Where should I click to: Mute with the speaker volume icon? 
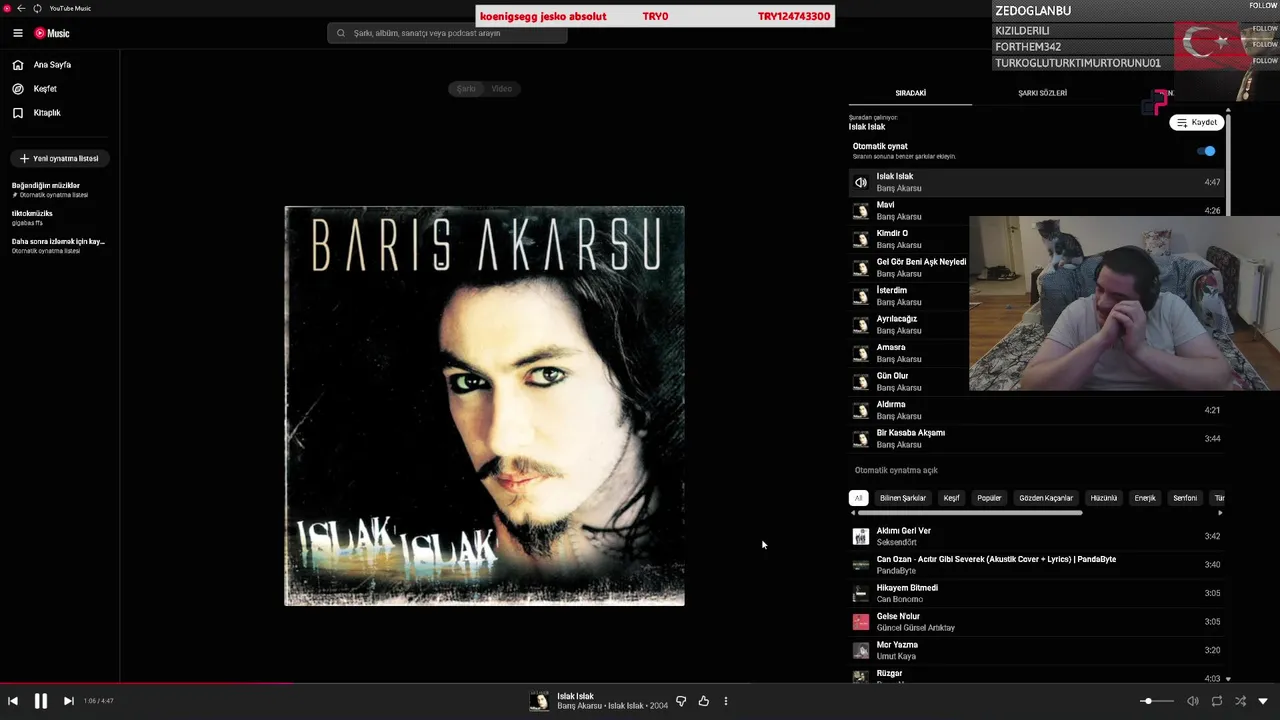(x=1192, y=701)
